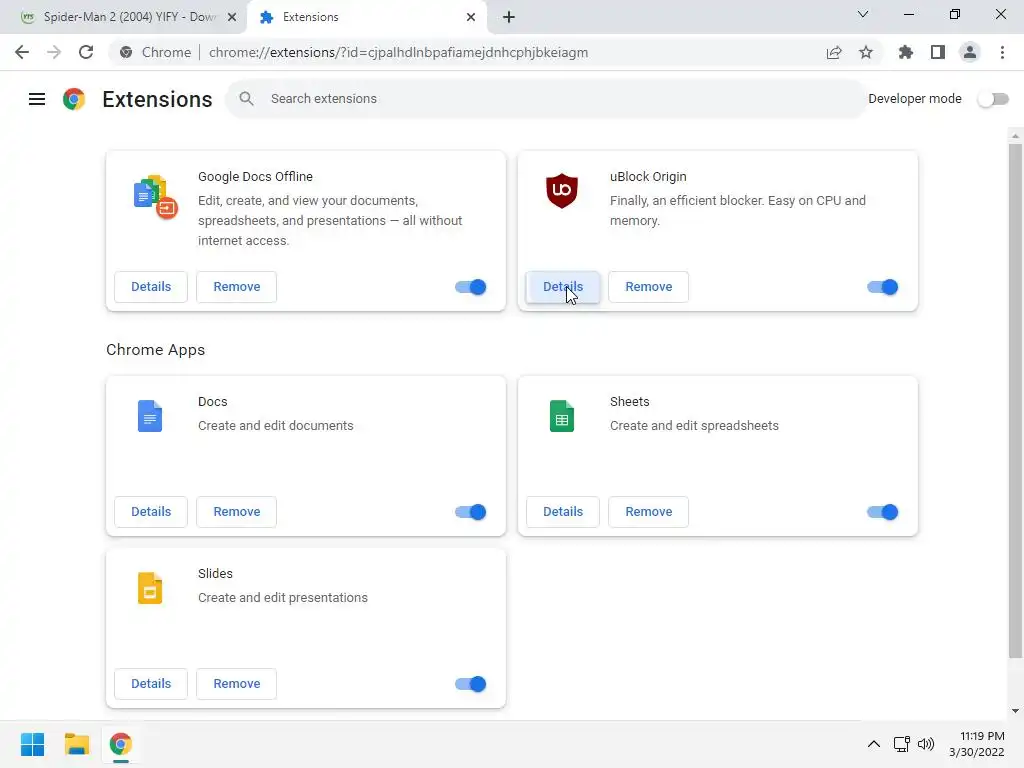Click the uBlock Origin shield icon
Screen dimensions: 1024x768
[562, 190]
